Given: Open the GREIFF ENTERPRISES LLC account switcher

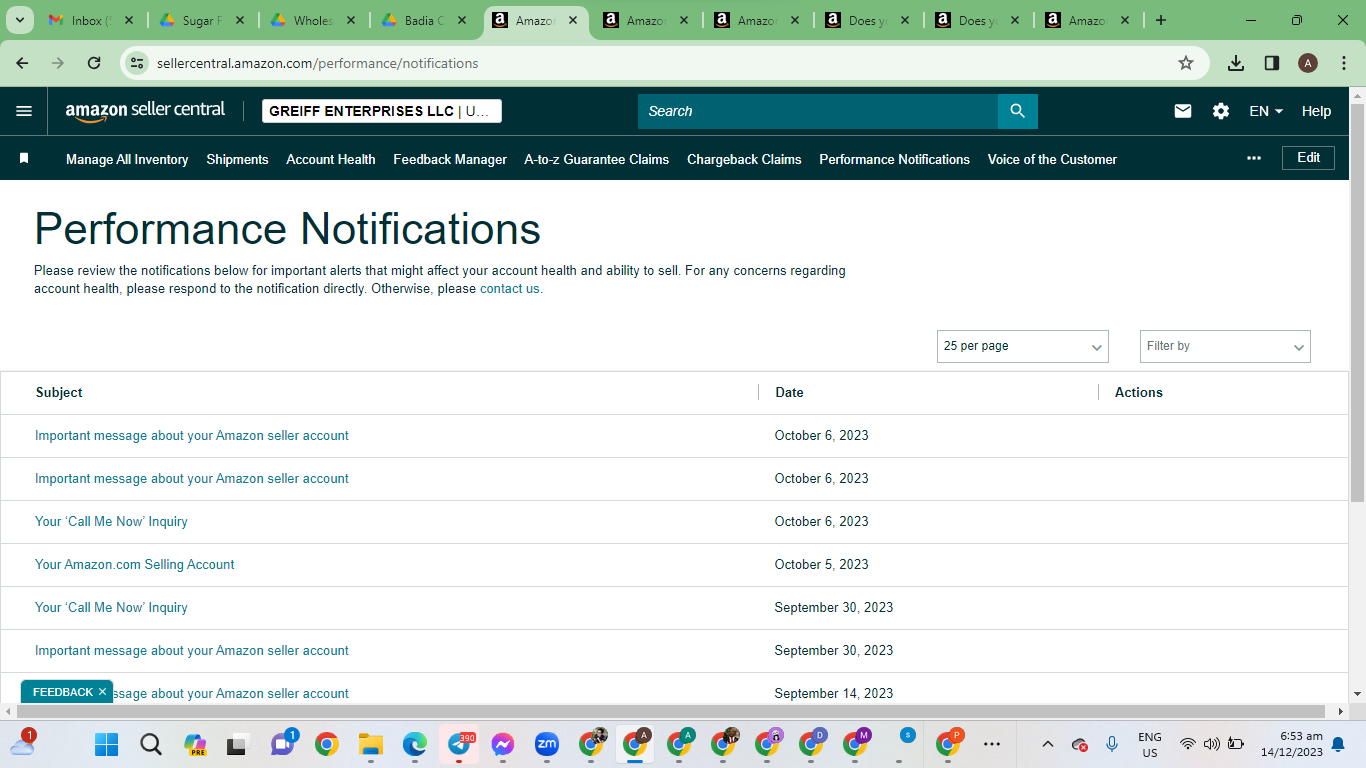Looking at the screenshot, I should tap(382, 111).
